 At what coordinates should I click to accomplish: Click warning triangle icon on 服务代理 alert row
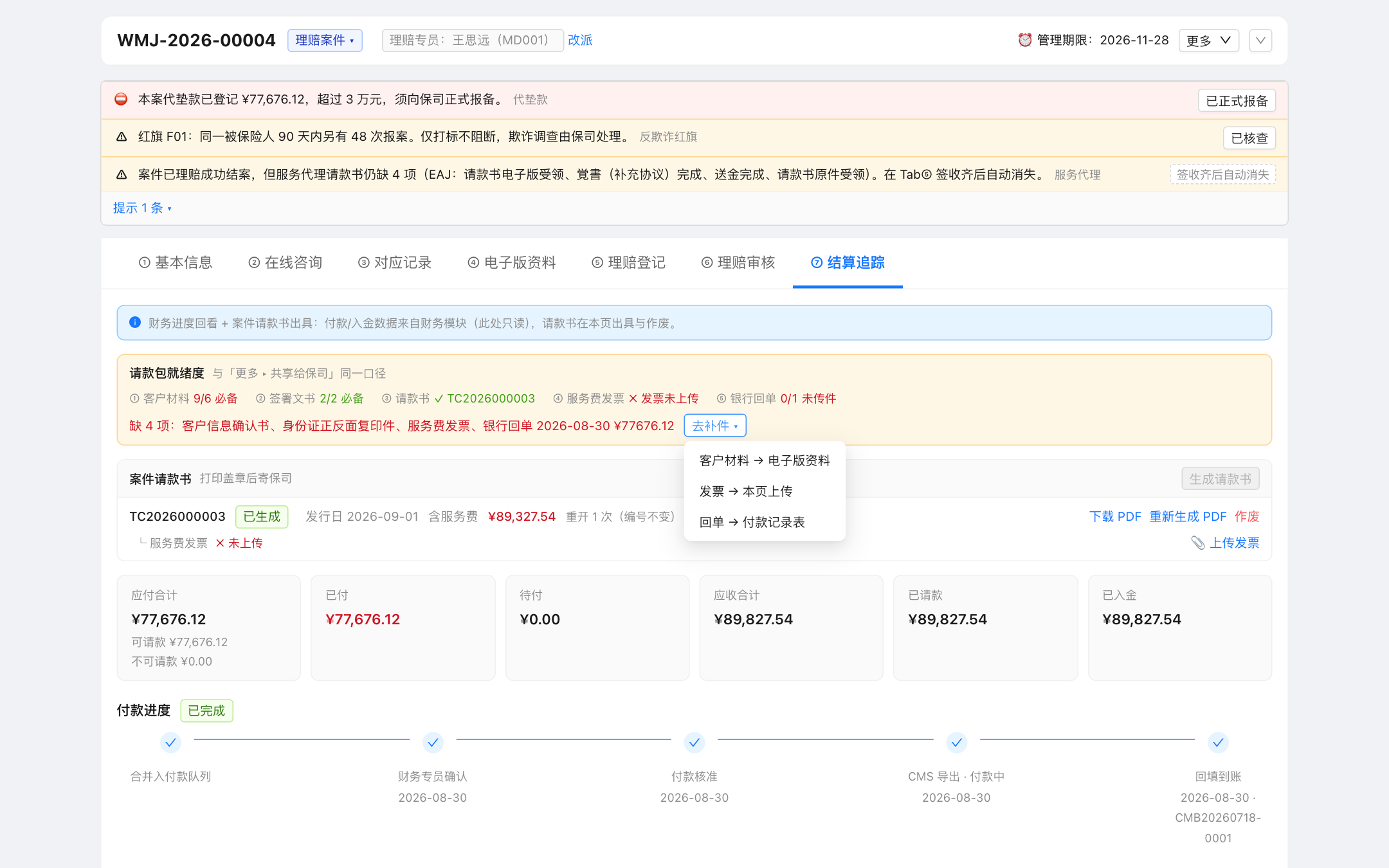pos(121,174)
